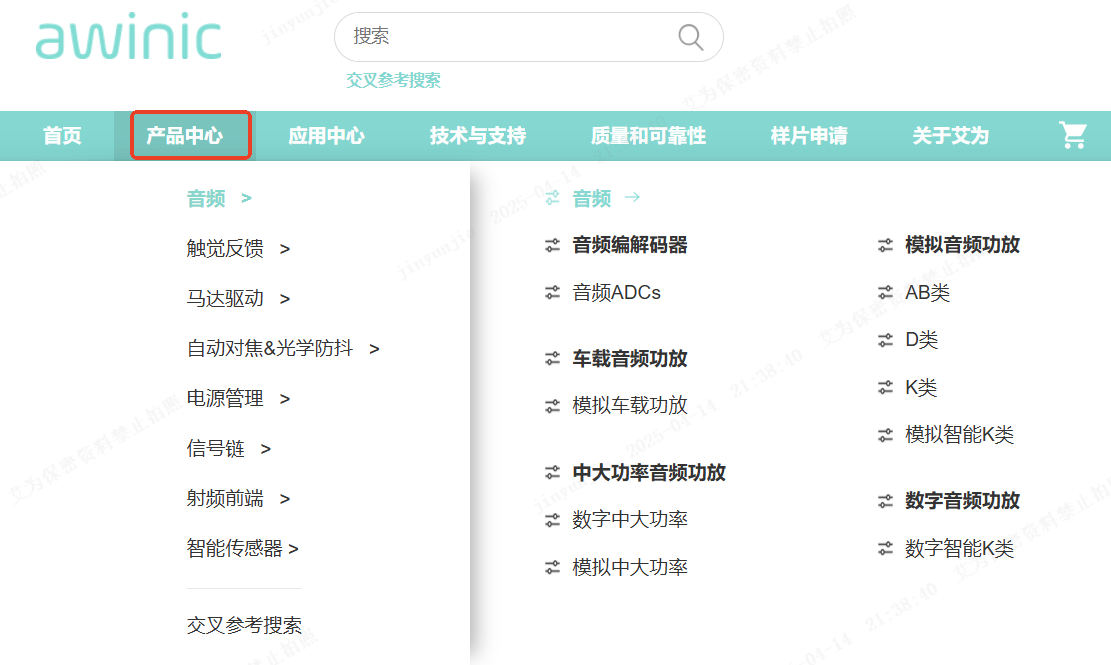The width and height of the screenshot is (1111, 665).
Task: Click the shopping cart icon
Action: (x=1072, y=136)
